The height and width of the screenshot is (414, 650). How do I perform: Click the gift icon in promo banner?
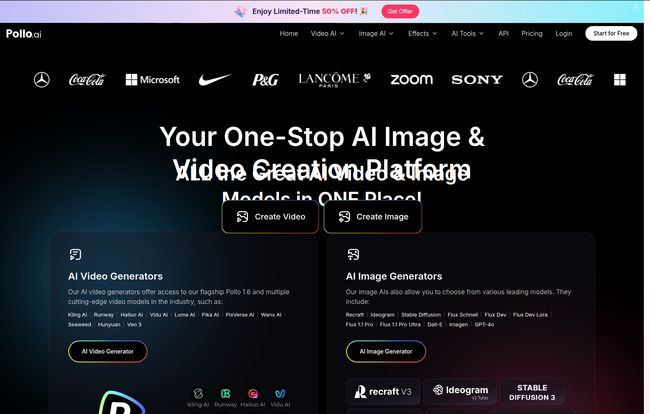241,12
